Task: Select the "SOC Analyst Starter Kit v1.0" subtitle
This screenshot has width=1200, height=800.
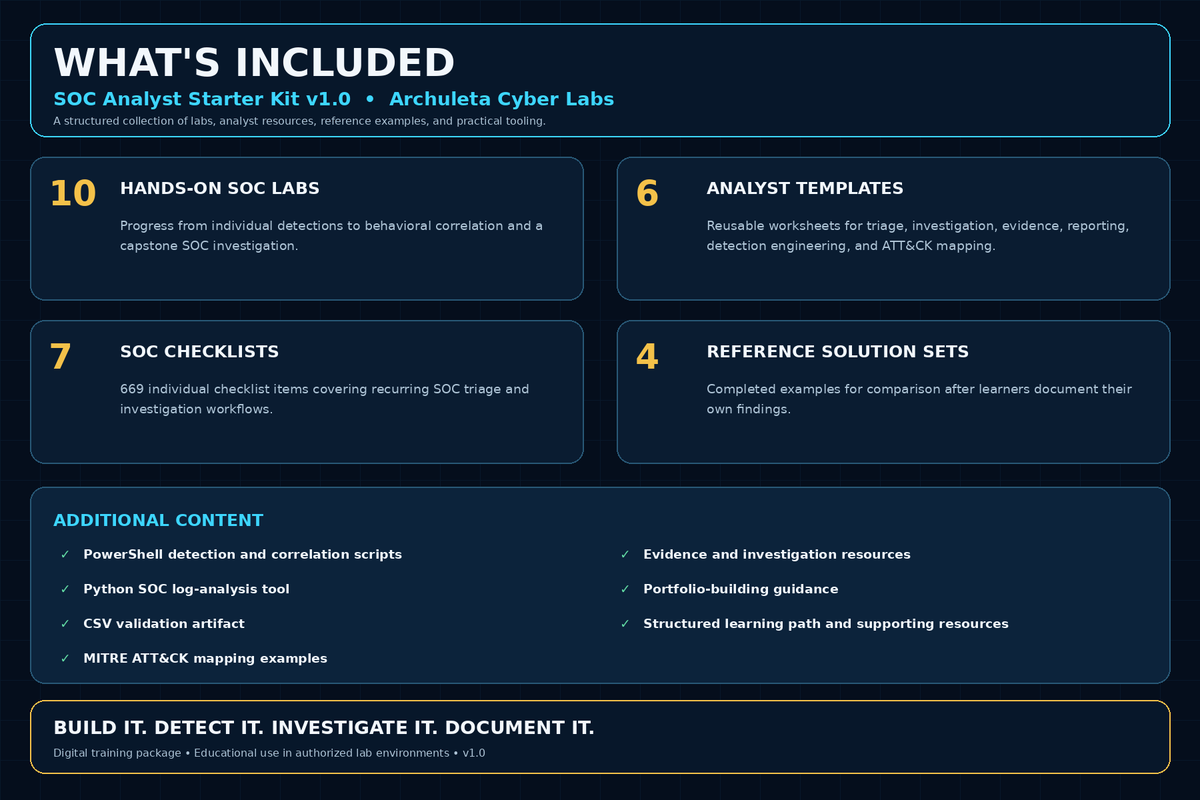Action: (x=202, y=99)
